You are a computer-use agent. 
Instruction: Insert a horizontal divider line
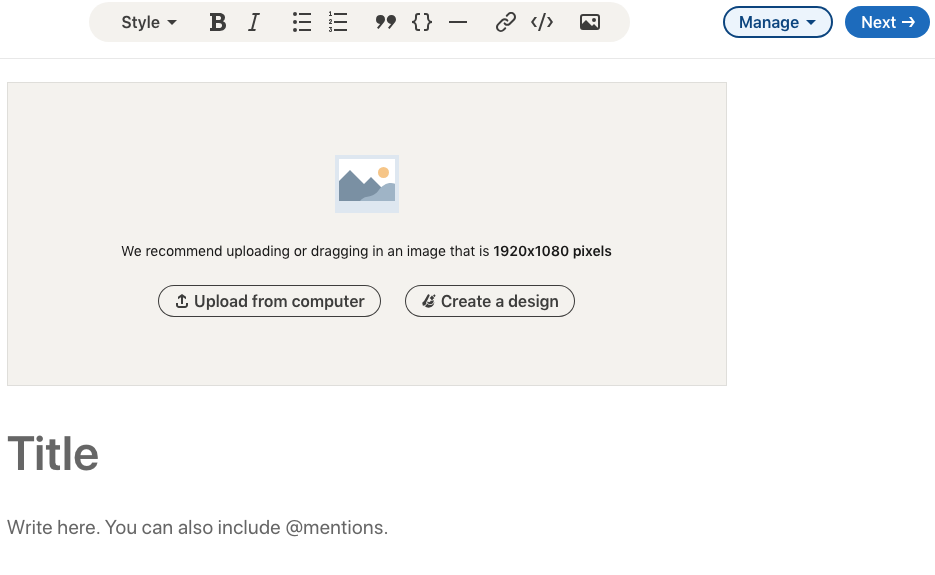458,23
